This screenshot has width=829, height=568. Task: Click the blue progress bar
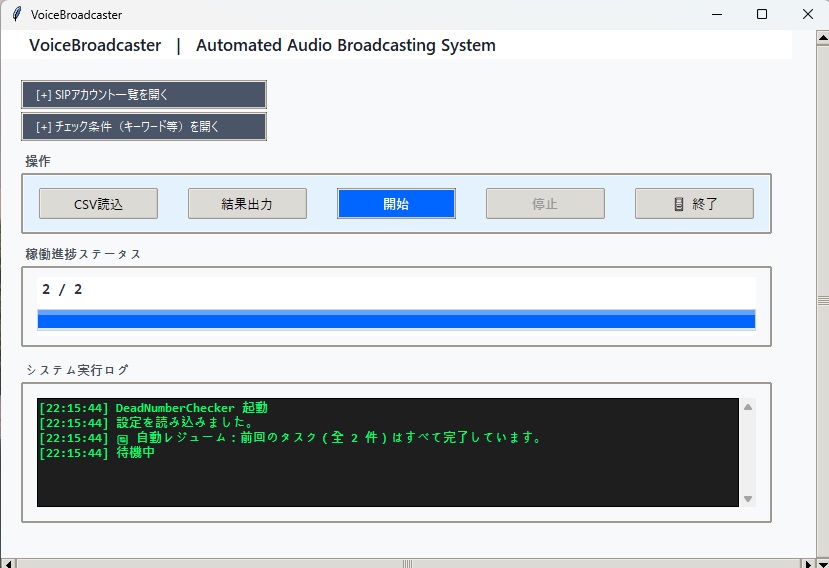point(397,319)
